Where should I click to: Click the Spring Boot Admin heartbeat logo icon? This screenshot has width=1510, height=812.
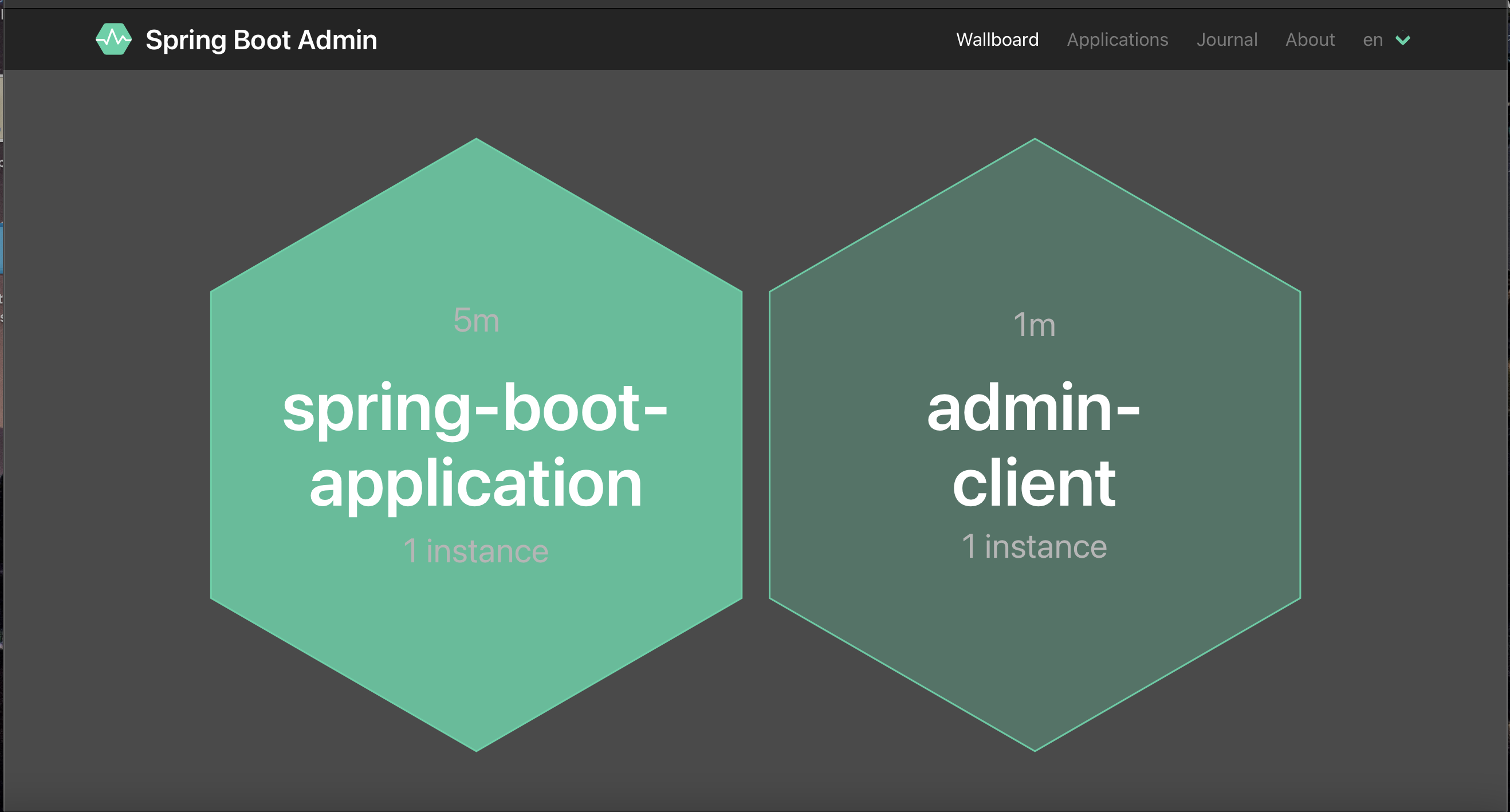click(x=114, y=40)
